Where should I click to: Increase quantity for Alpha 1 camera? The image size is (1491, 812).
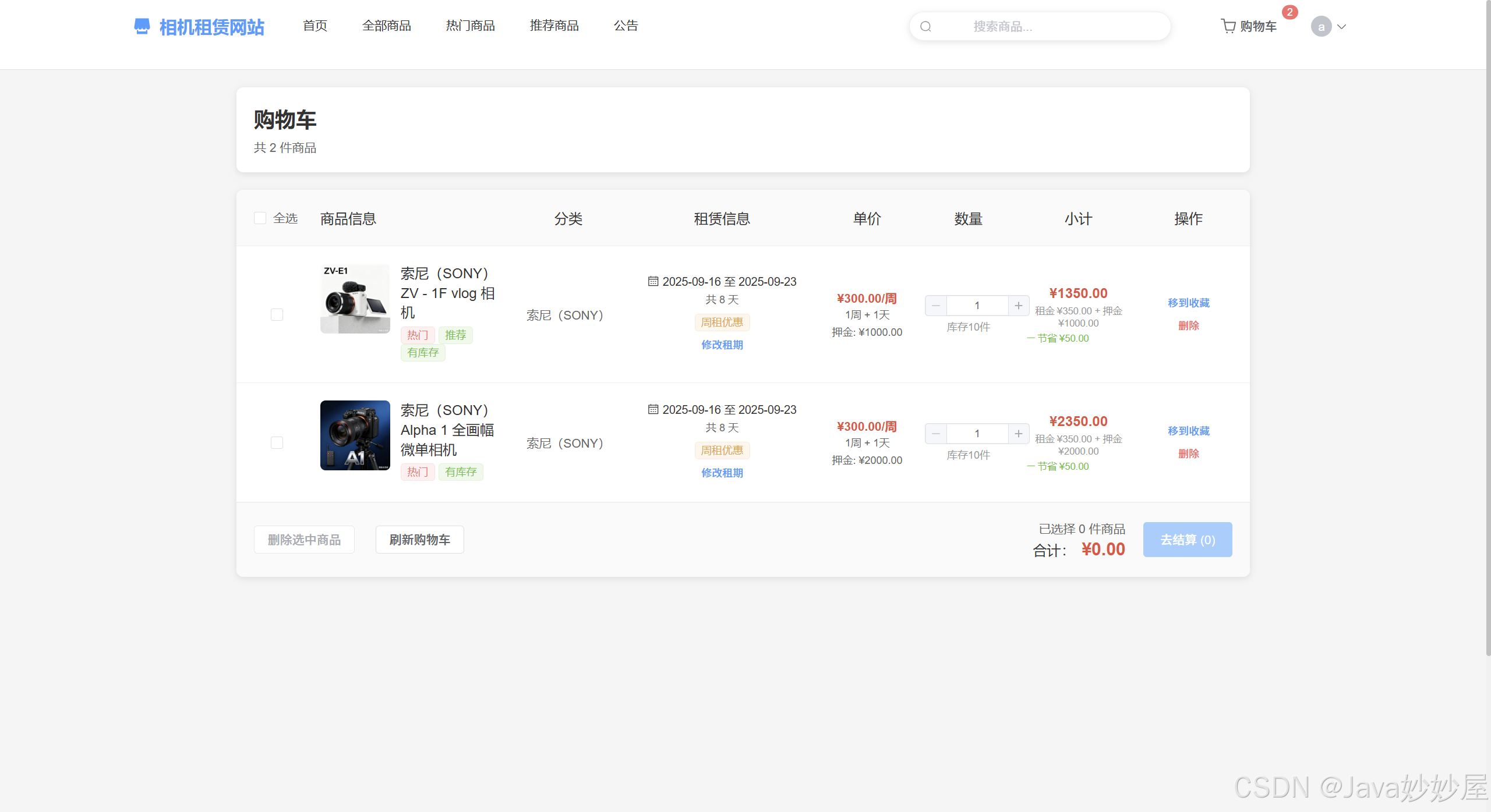[1019, 434]
